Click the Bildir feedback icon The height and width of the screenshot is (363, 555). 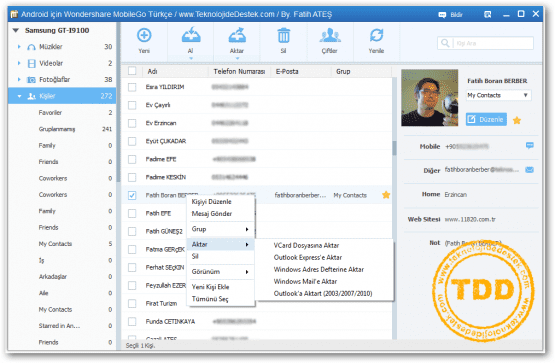pyautogui.click(x=442, y=15)
